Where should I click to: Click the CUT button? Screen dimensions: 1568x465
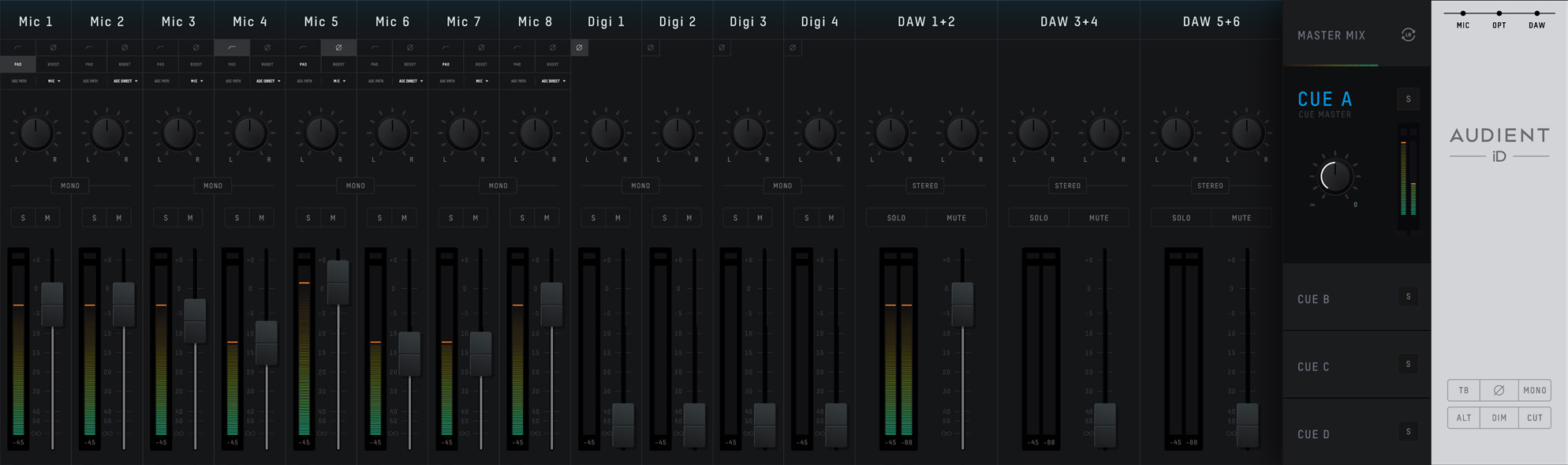tap(1535, 418)
